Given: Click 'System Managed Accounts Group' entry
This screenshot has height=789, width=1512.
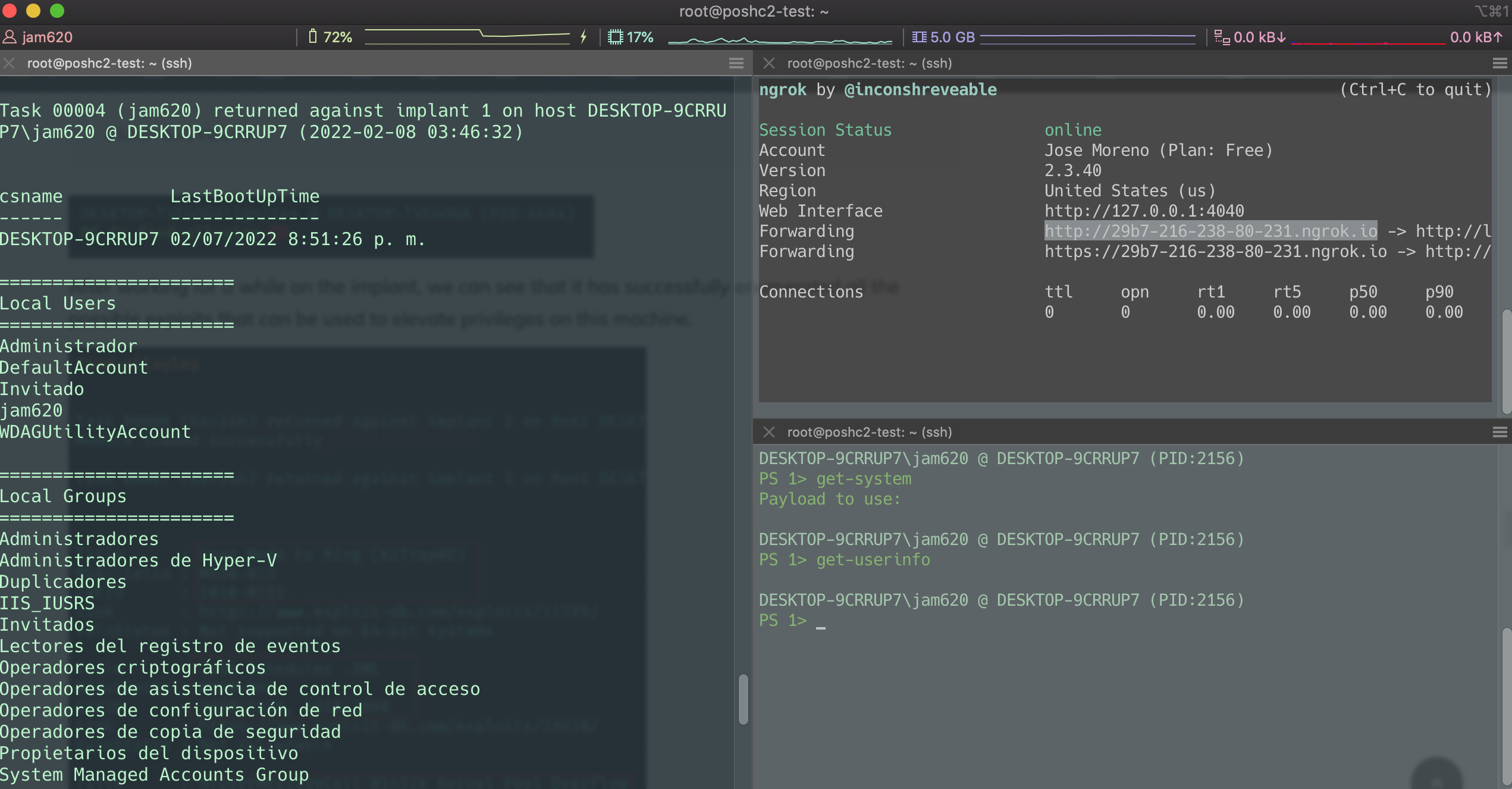Looking at the screenshot, I should click(154, 775).
